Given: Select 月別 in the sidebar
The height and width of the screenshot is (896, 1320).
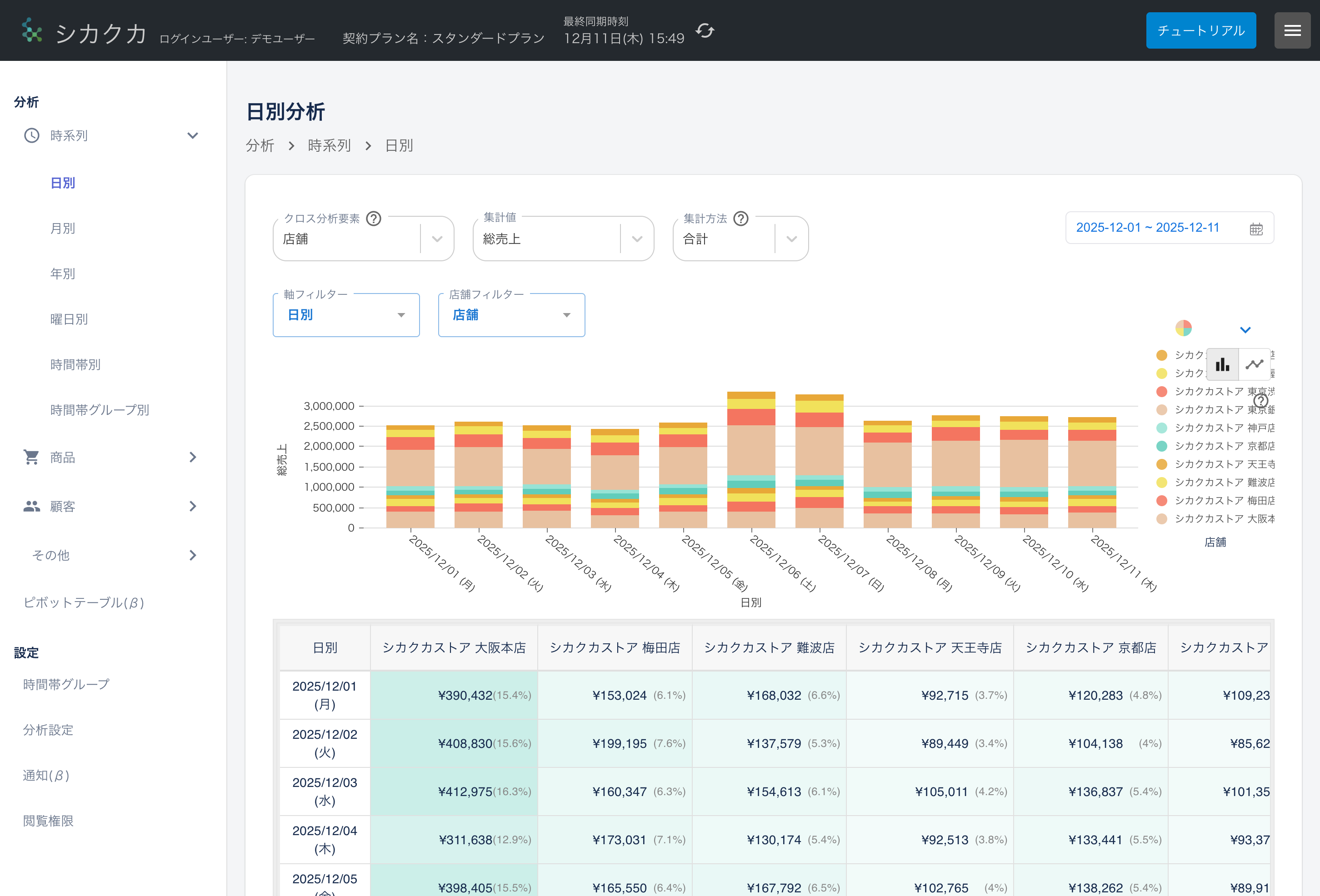Looking at the screenshot, I should pyautogui.click(x=62, y=228).
